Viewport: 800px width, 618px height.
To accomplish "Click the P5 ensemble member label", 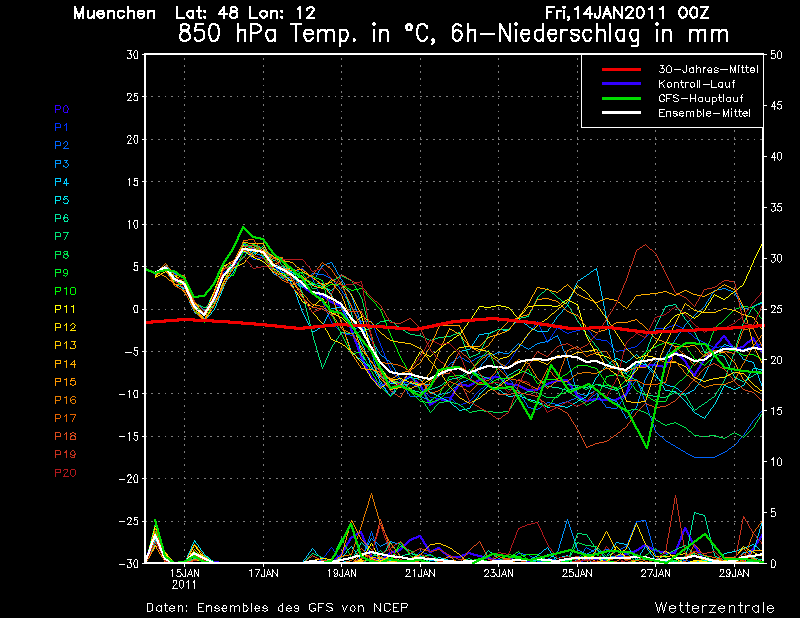I will [x=62, y=200].
